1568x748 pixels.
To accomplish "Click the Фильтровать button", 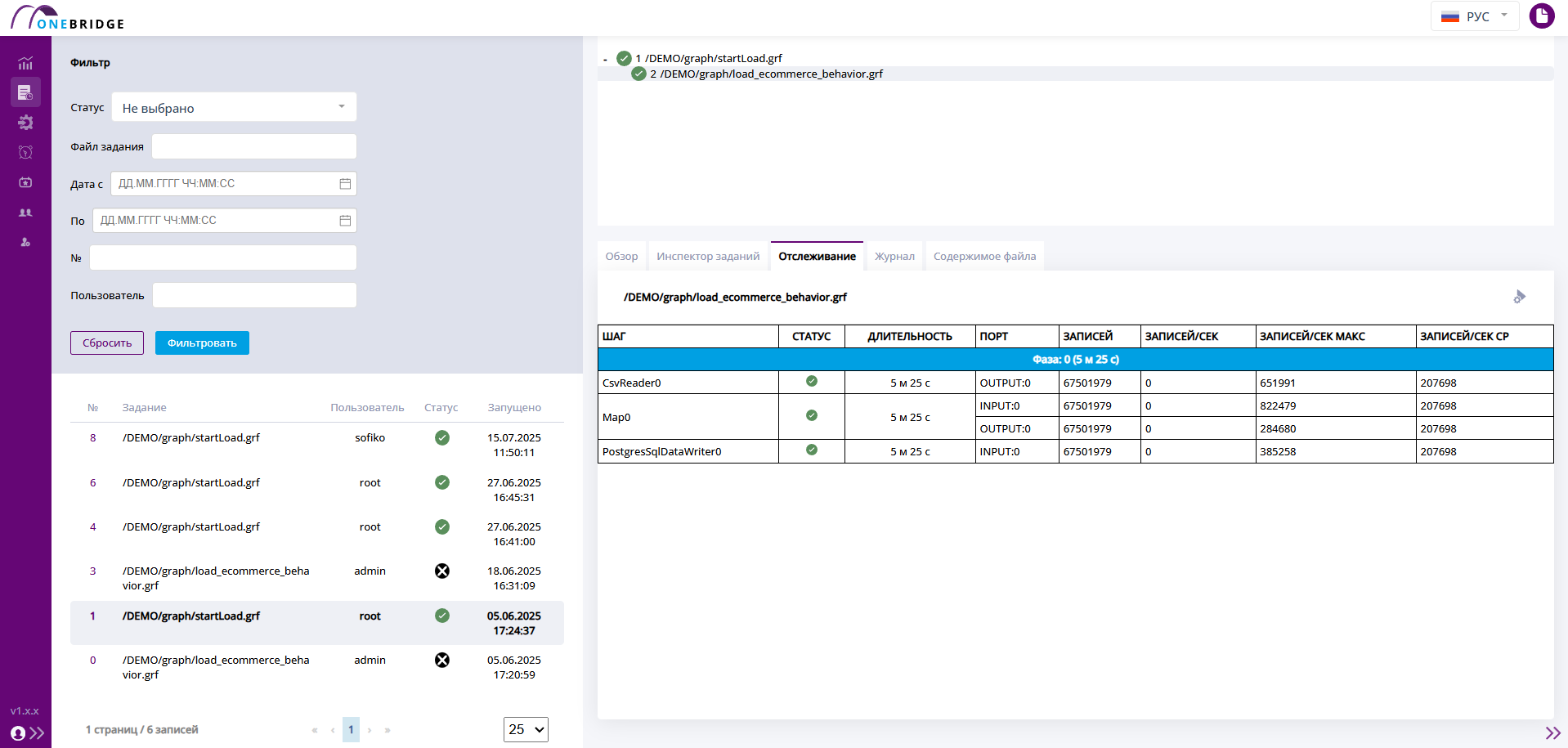I will (202, 343).
